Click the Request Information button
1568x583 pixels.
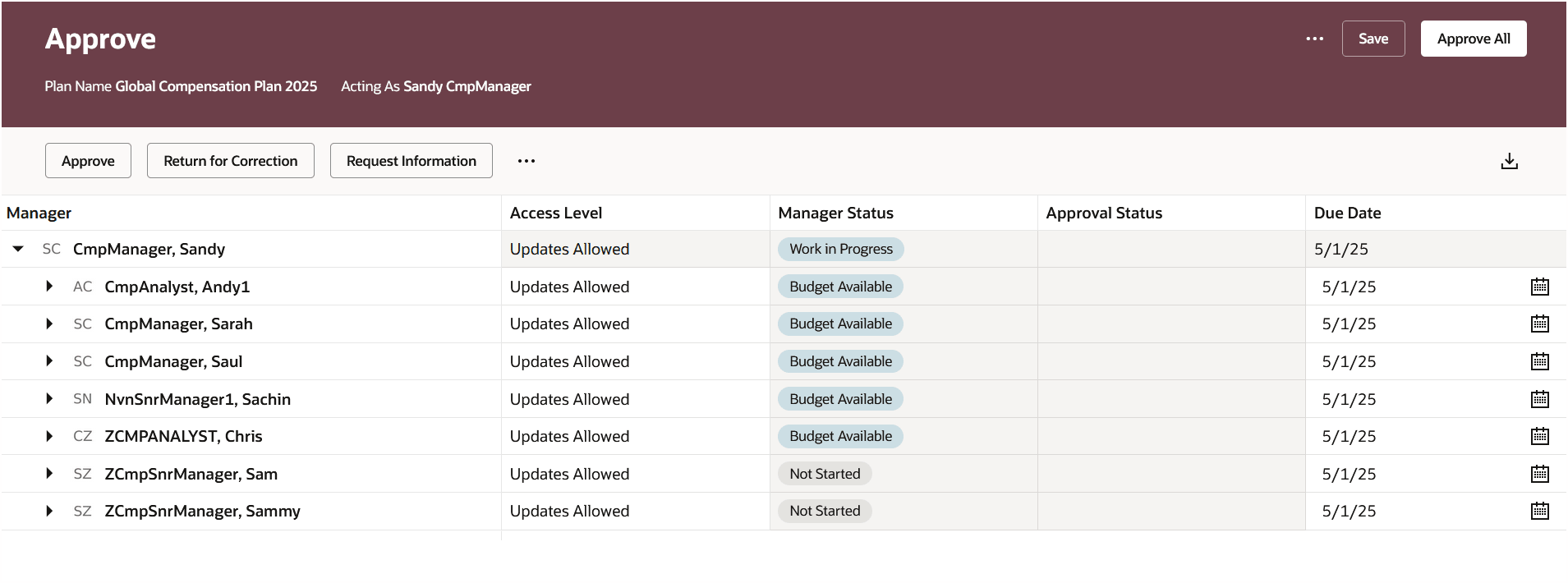[411, 161]
